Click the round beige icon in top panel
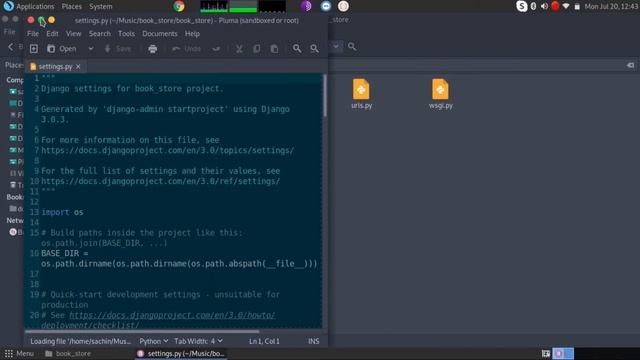Screen dimensions: 640x360 (x=343, y=6)
